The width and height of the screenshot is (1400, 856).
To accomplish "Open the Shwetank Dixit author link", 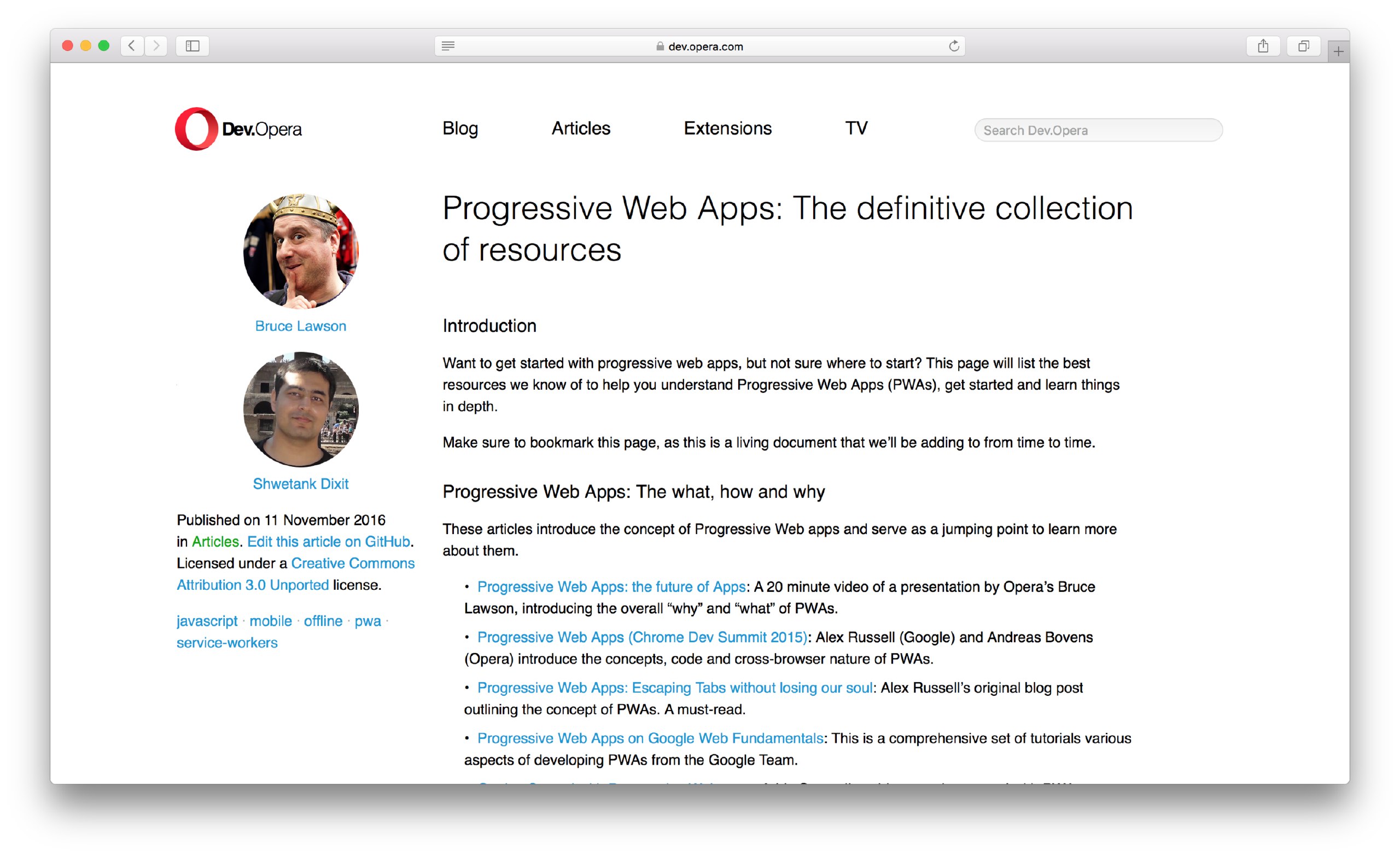I will point(301,484).
